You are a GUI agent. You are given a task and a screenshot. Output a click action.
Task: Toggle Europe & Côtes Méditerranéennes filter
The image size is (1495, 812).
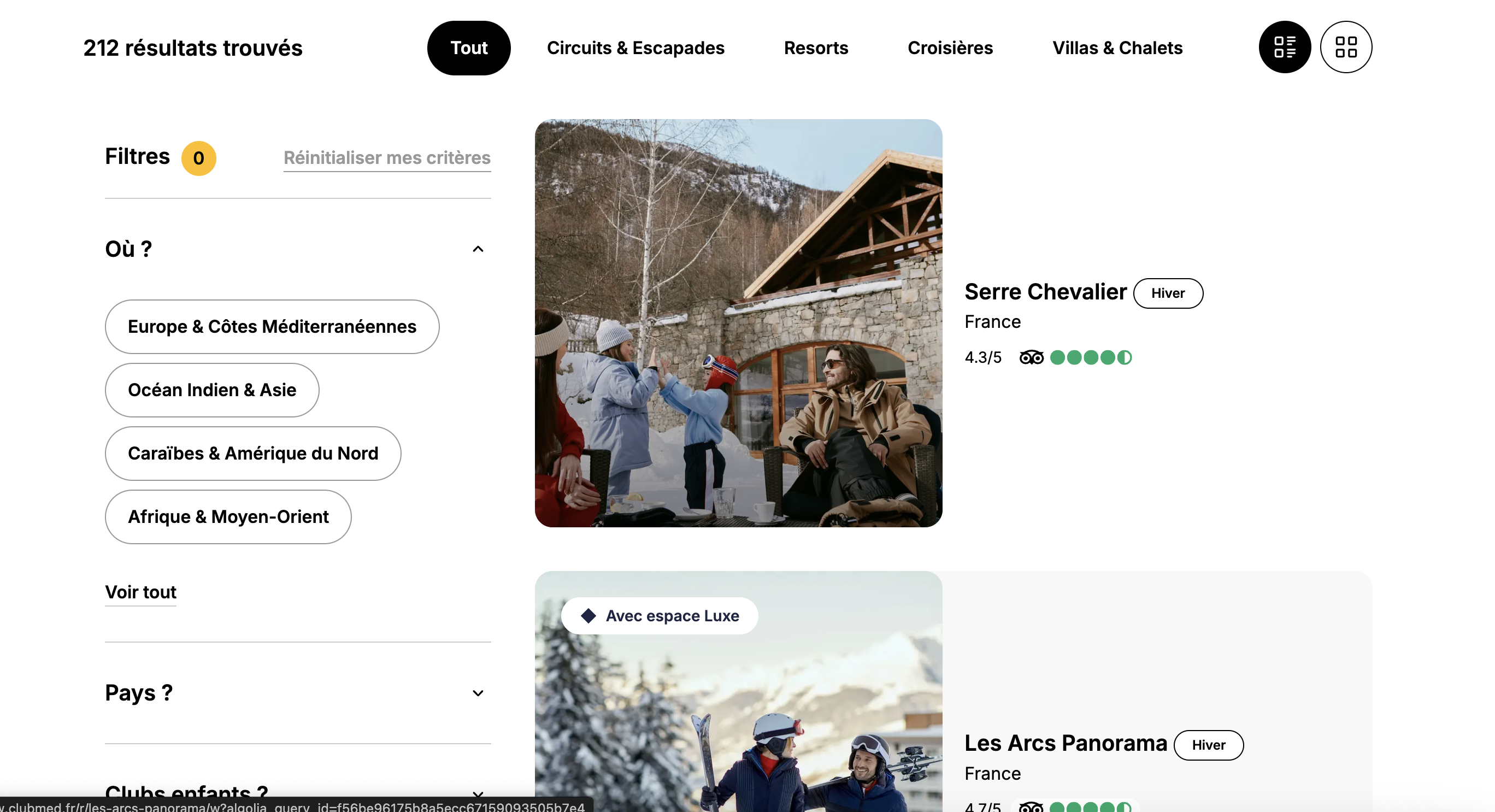(x=272, y=327)
